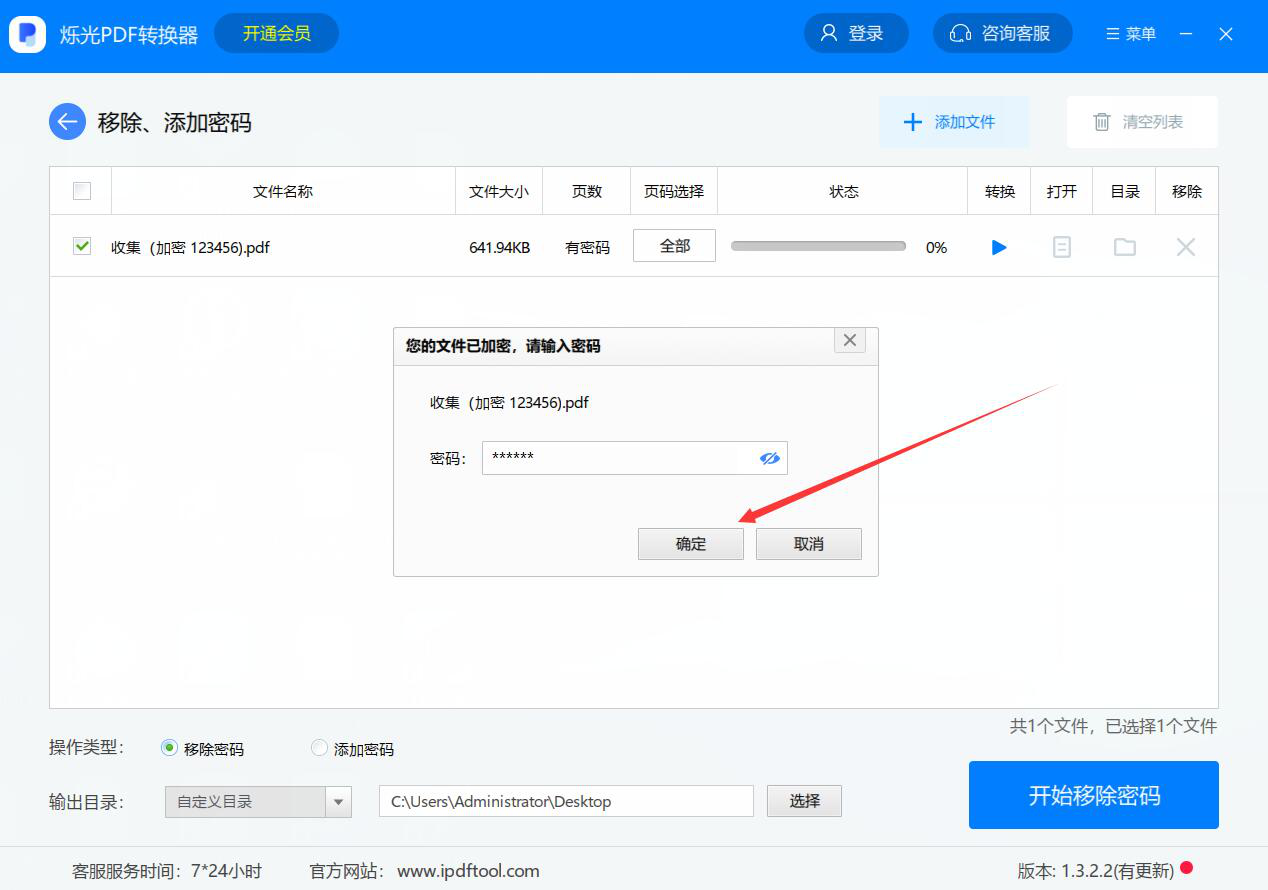Click 开通会员 membership button
1268x890 pixels.
coord(277,34)
